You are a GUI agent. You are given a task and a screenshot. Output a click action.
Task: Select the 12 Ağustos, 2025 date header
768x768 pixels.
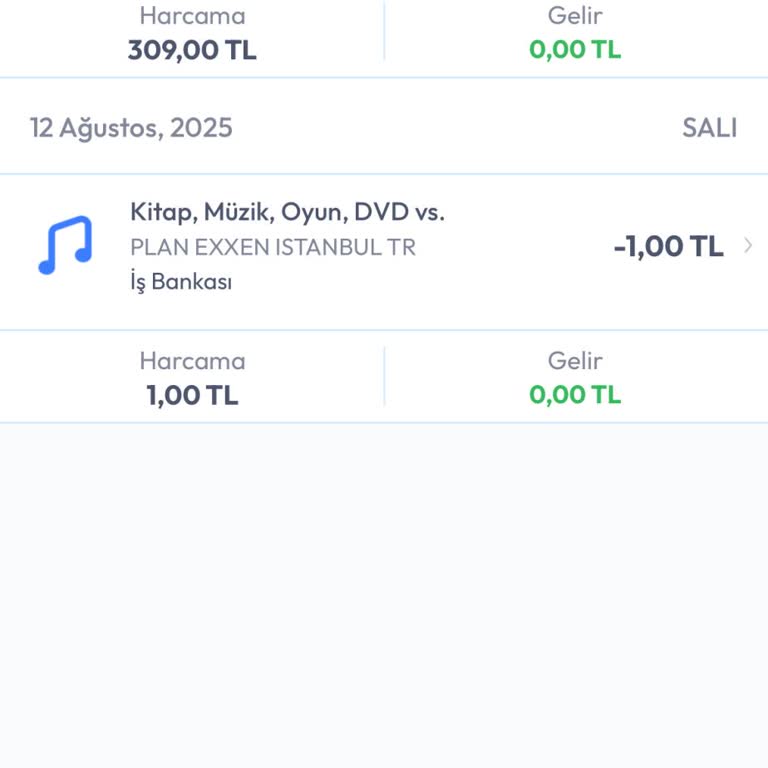(131, 127)
